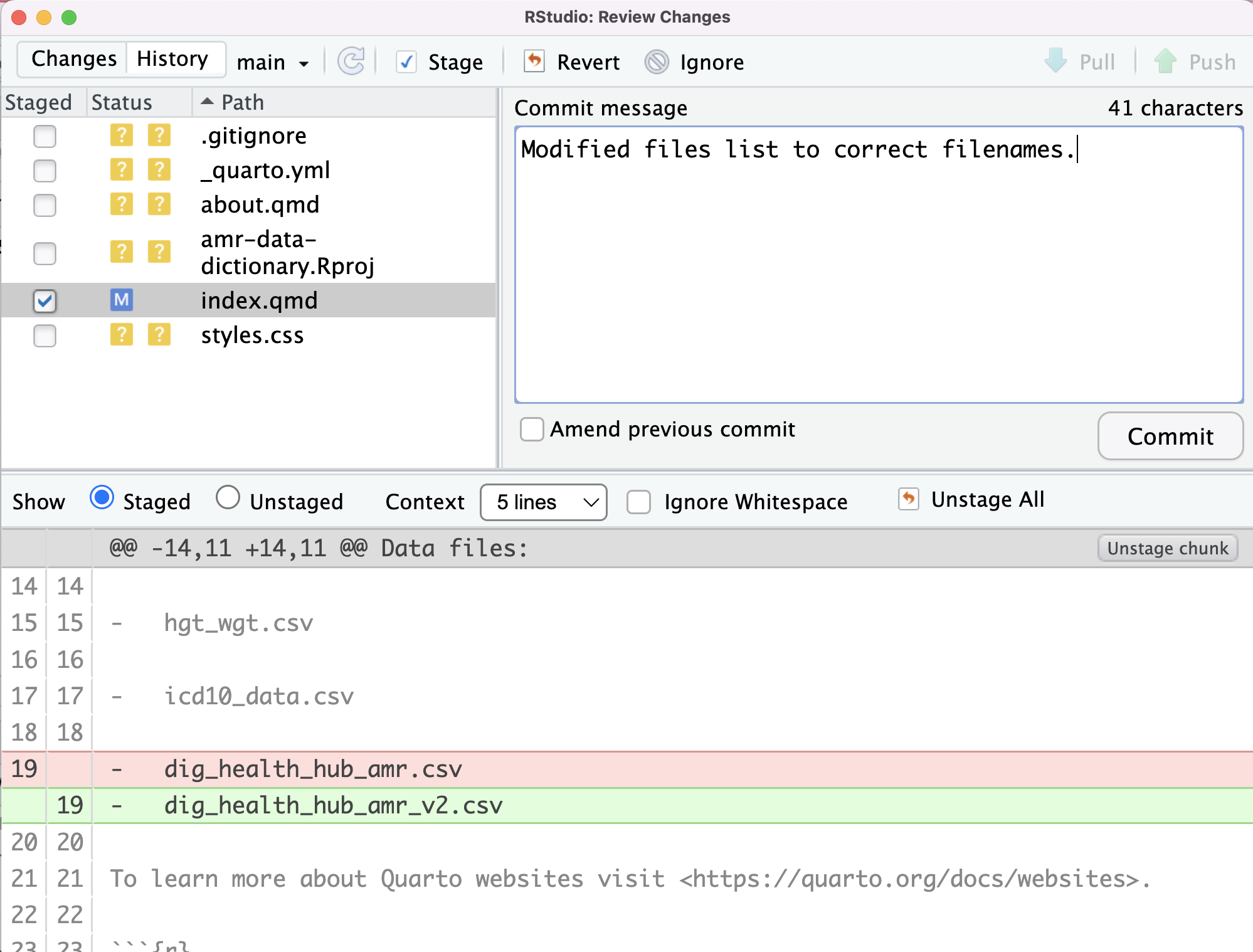This screenshot has width=1253, height=952.
Task: Click the hgt_wgt.csv diff line
Action: click(x=627, y=623)
